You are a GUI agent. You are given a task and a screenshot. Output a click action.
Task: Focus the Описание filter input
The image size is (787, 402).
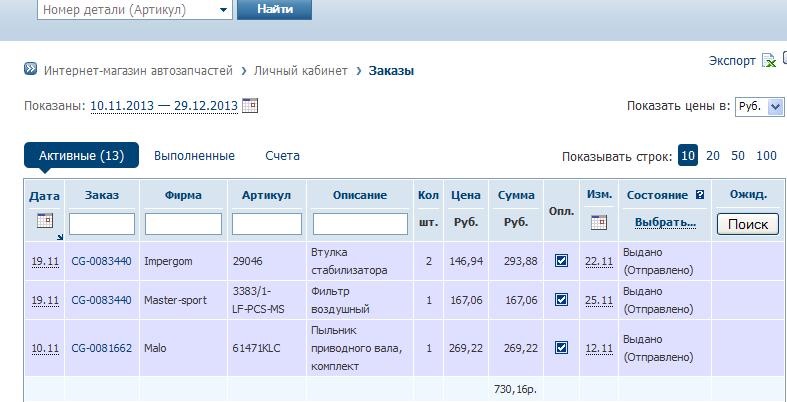(x=360, y=224)
